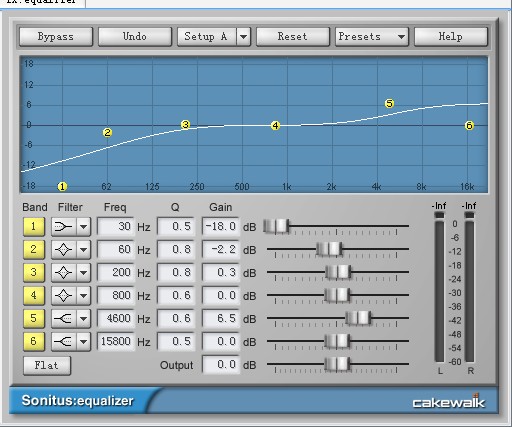The image size is (512, 427).
Task: Select graph node 6 on EQ curve
Action: [469, 126]
